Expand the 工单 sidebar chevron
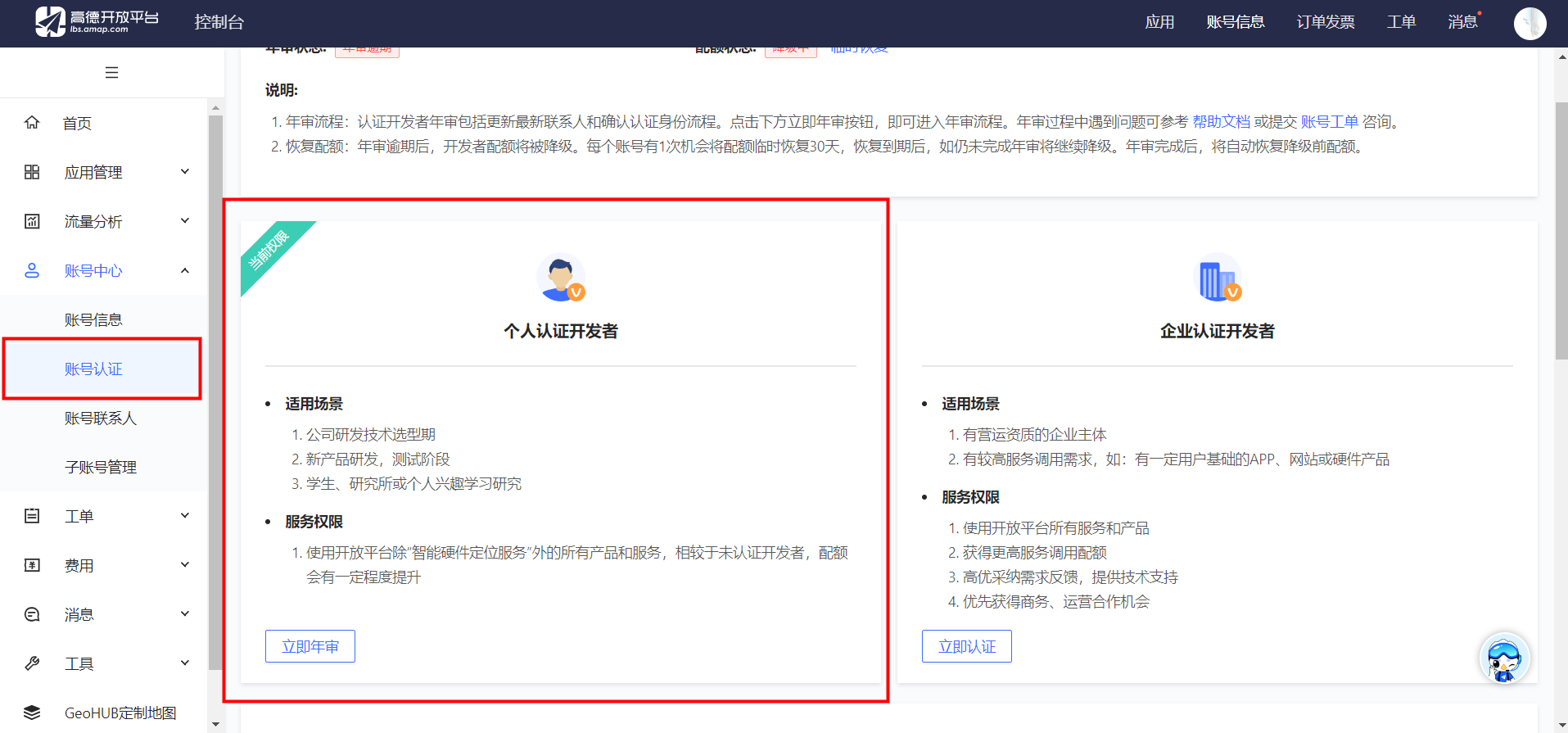The width and height of the screenshot is (1568, 733). click(185, 515)
